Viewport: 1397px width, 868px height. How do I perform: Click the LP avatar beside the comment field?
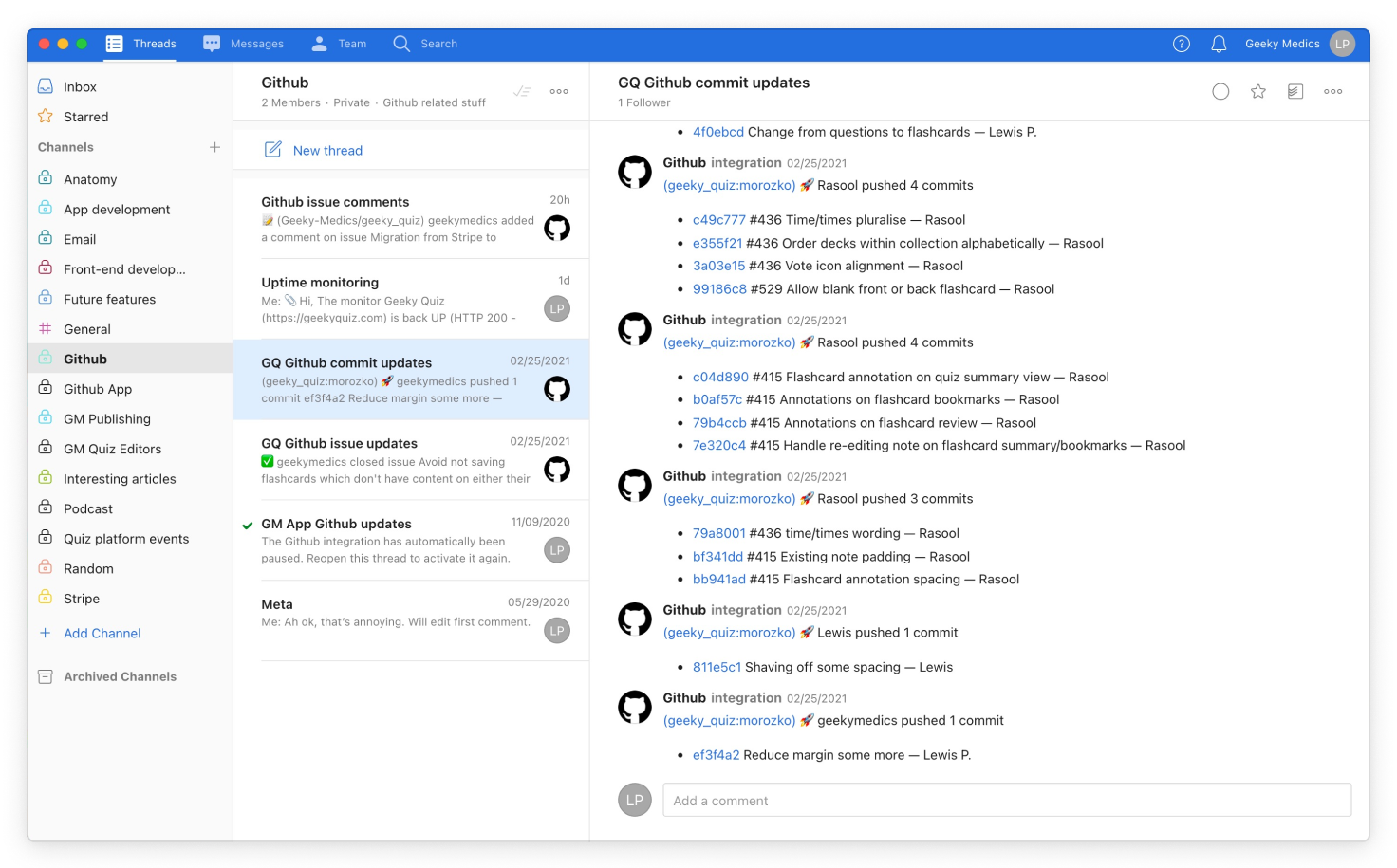(635, 800)
